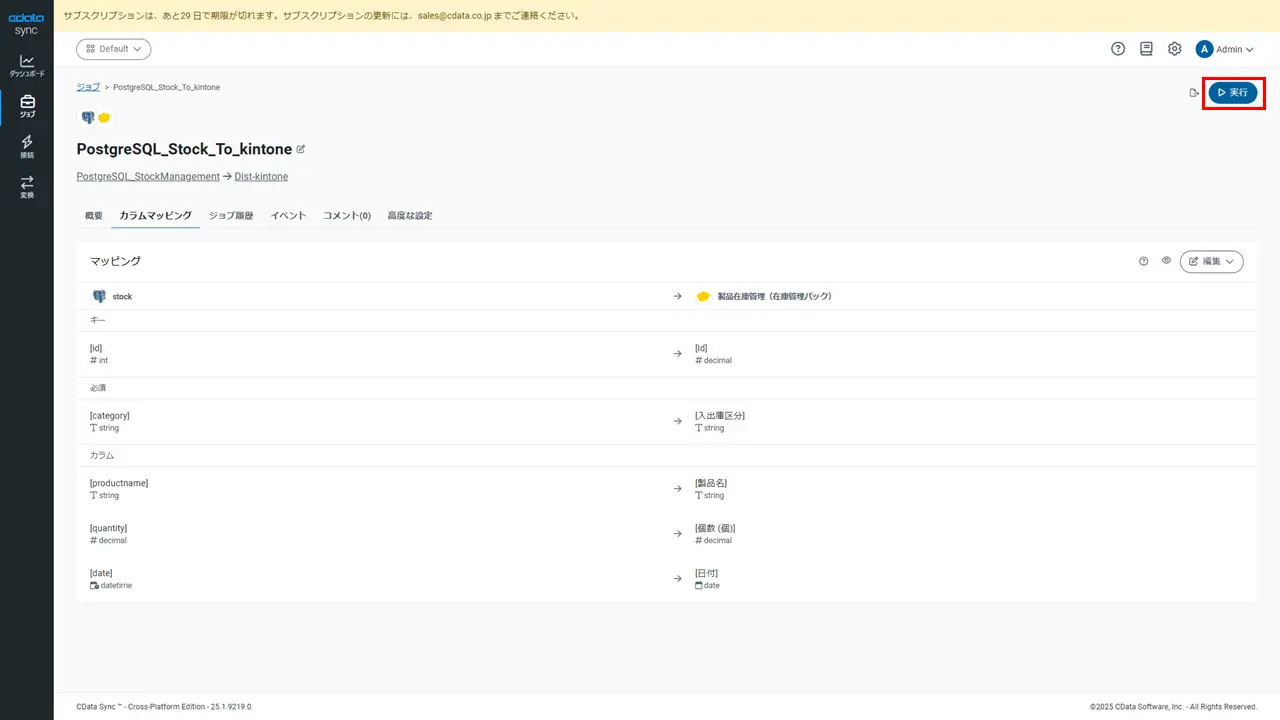Screen dimensions: 1280x720
Task: Select the destination column [入出庫区分]
Action: click(720, 415)
